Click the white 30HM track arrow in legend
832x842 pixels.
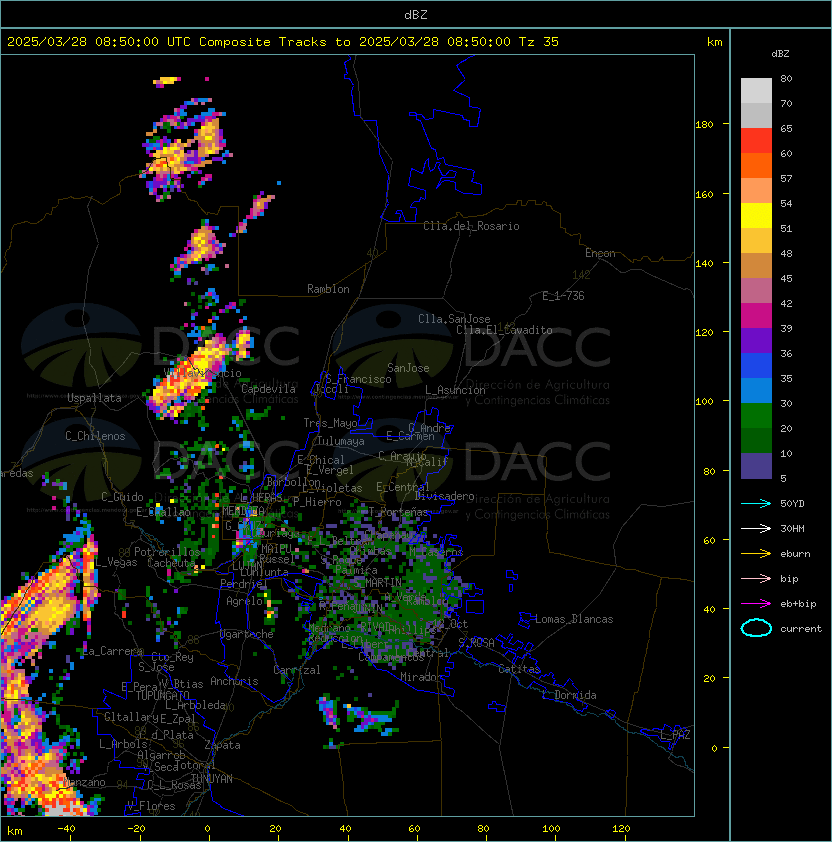click(756, 529)
